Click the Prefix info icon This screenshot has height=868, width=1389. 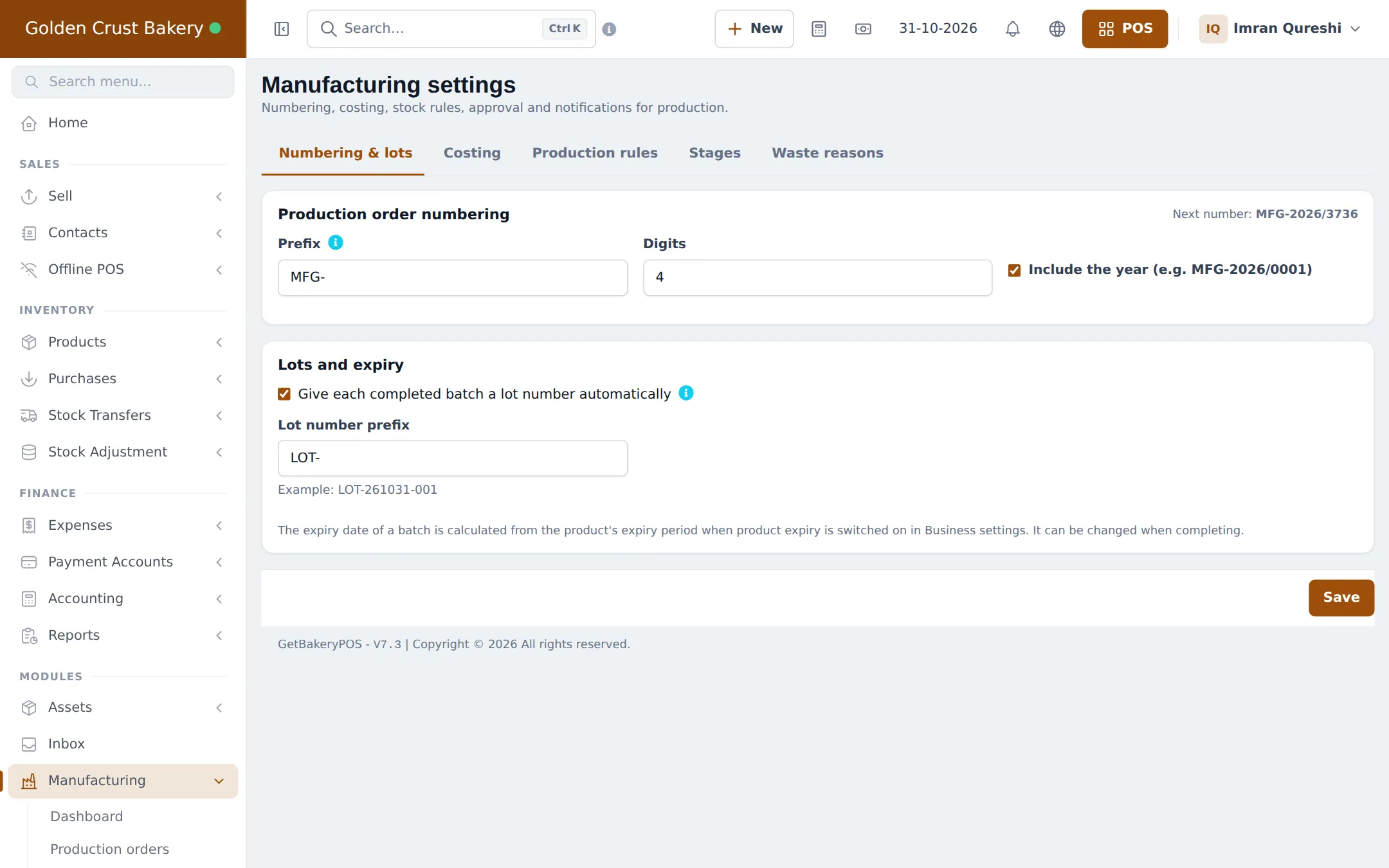(x=336, y=242)
